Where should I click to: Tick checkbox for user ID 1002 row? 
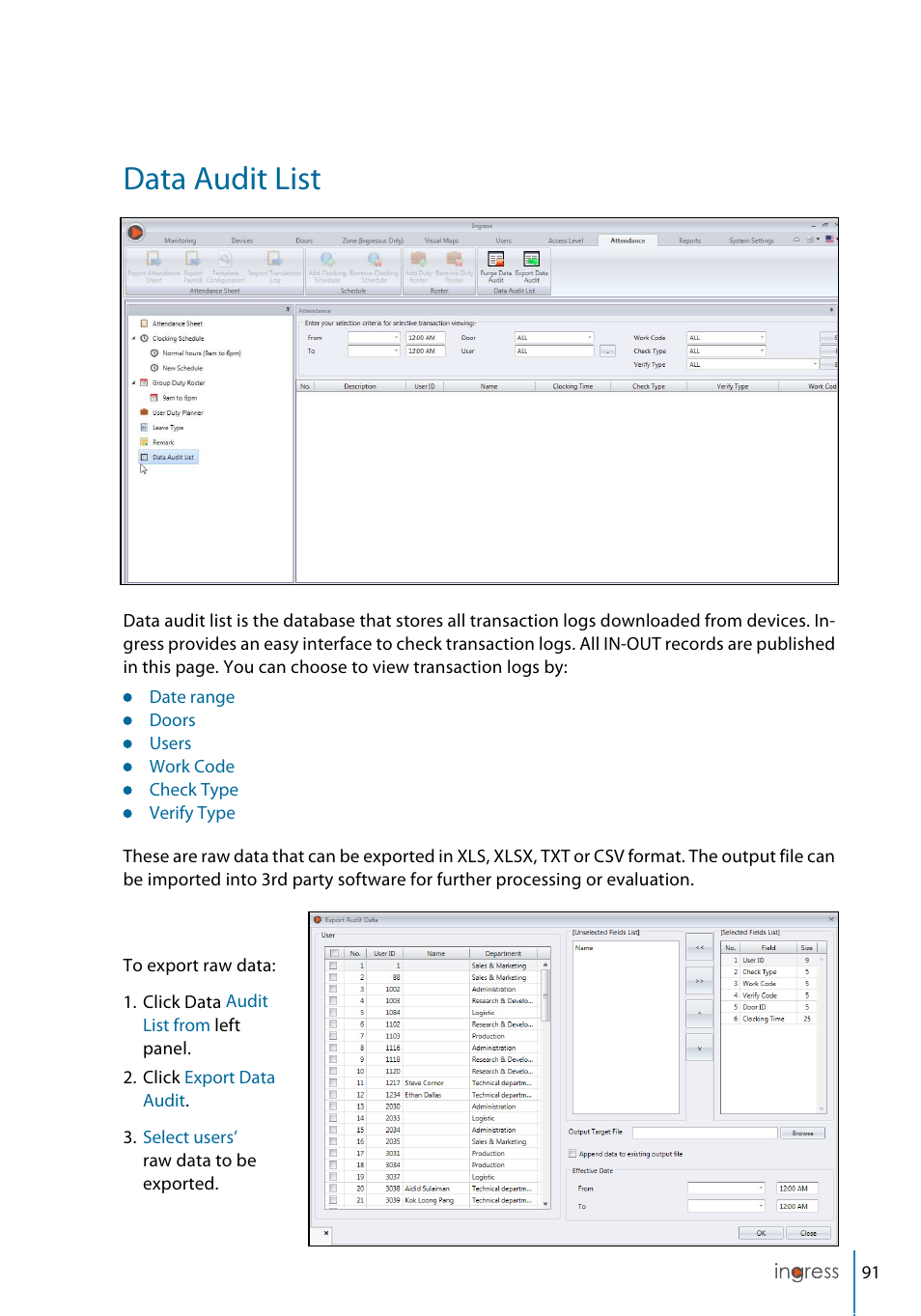click(x=333, y=989)
